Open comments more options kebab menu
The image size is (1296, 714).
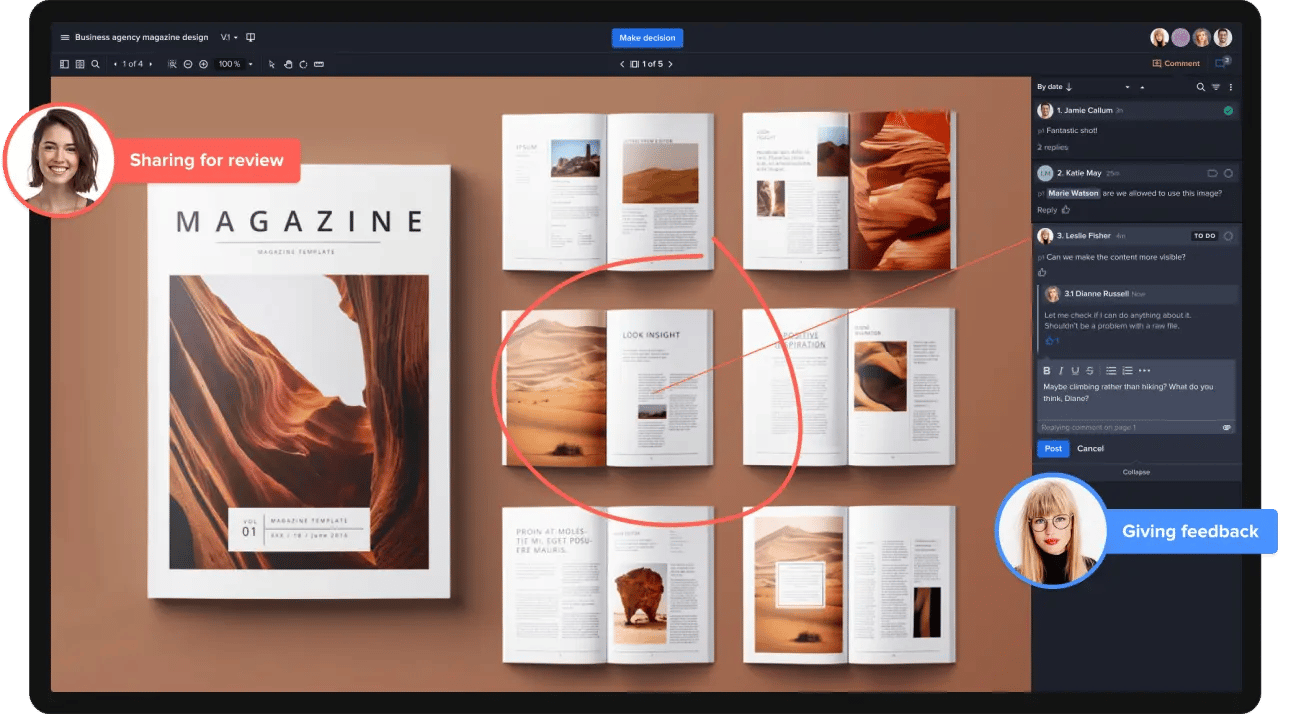(1231, 87)
